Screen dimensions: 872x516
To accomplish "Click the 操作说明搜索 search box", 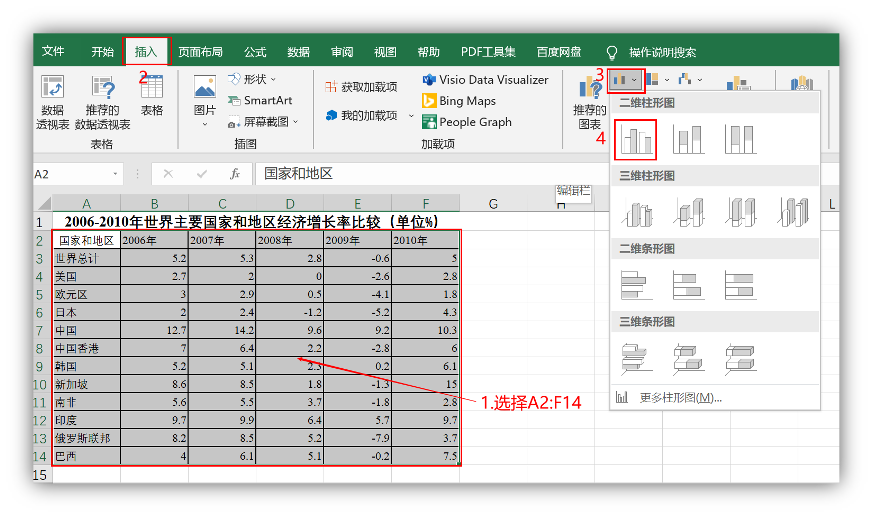I will point(662,52).
